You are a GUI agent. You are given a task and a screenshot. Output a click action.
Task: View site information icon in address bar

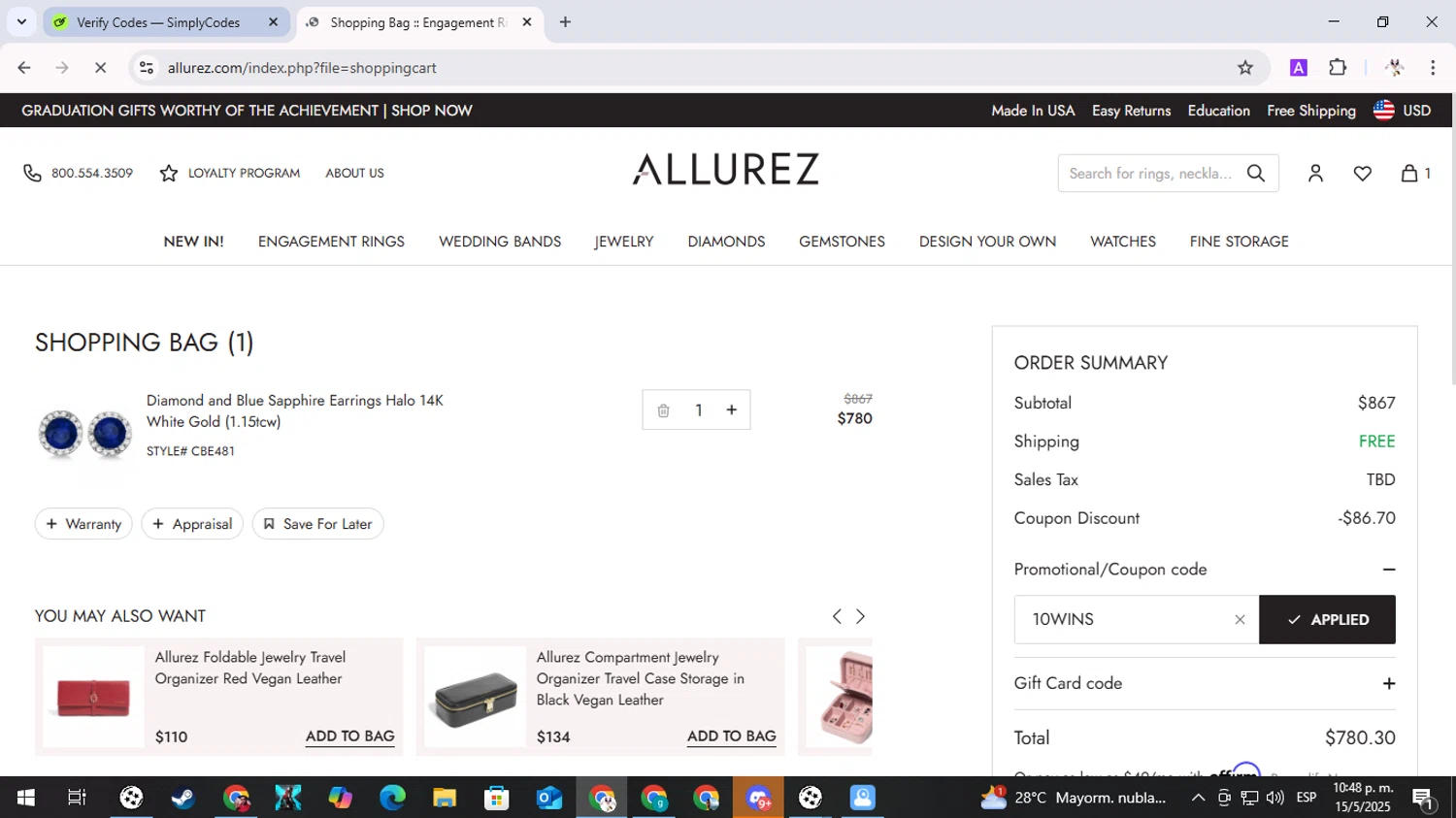click(x=147, y=67)
